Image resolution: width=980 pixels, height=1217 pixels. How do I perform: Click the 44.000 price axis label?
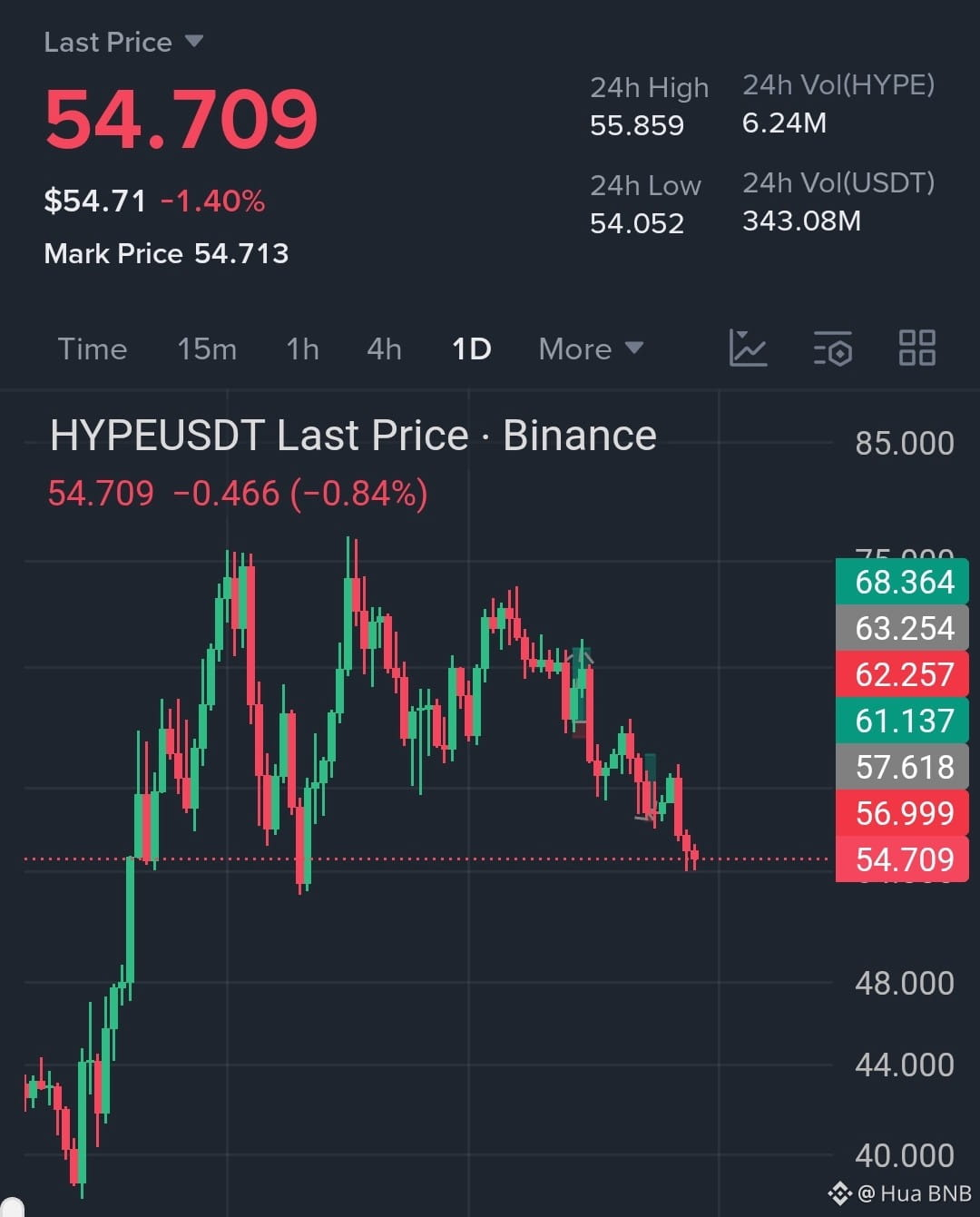(905, 1065)
